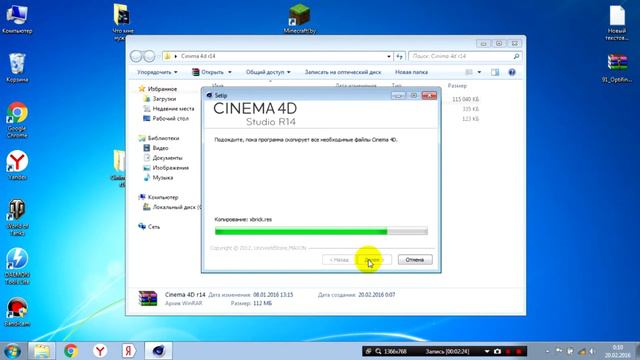Image resolution: width=640 pixels, height=360 pixels.
Task: Launch World of Tanks desktop shortcut
Action: point(17,218)
